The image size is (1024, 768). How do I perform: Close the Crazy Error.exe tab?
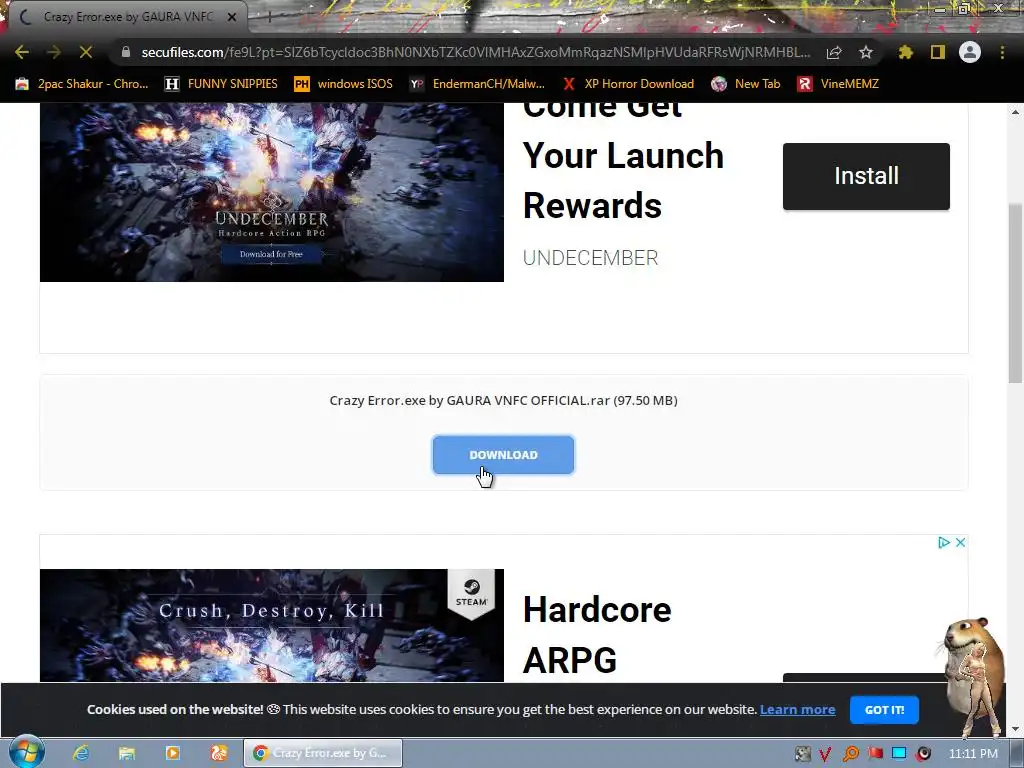[232, 18]
